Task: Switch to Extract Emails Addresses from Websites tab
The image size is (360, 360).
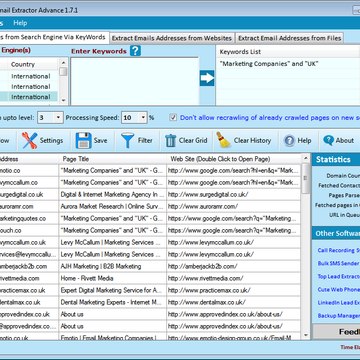Action: click(x=172, y=38)
